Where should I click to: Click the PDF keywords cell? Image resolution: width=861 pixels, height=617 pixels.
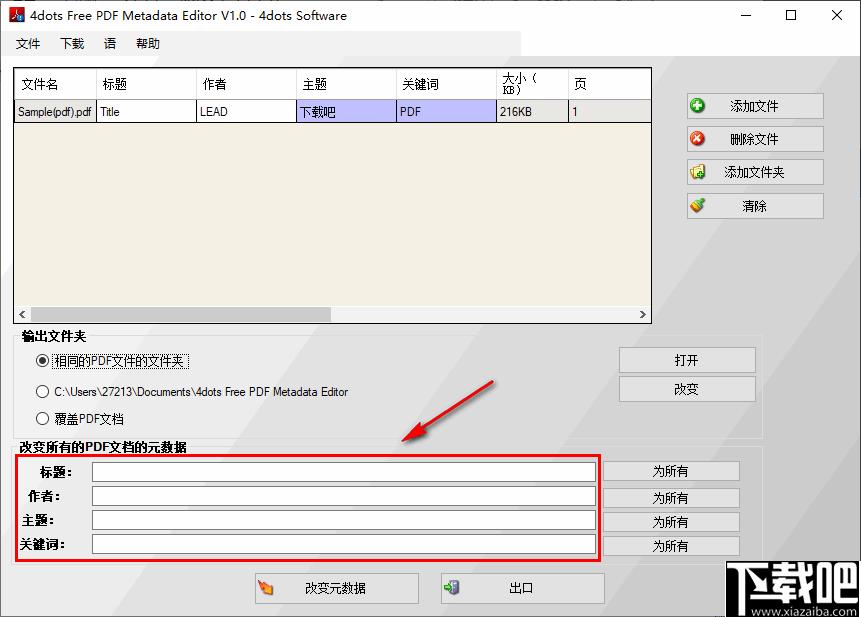click(446, 111)
